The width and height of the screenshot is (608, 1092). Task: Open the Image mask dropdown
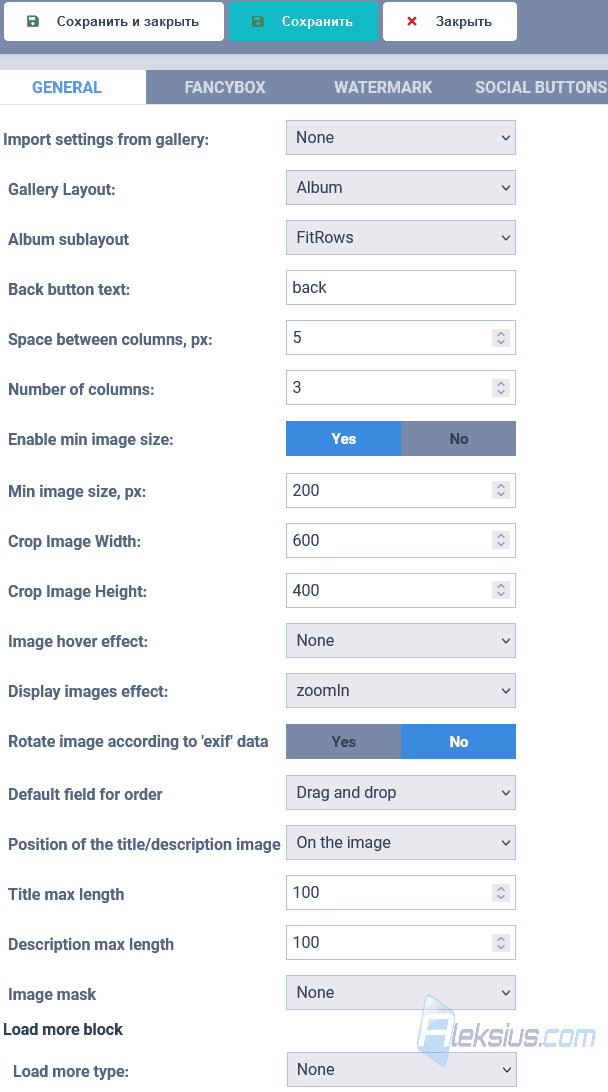[400, 992]
